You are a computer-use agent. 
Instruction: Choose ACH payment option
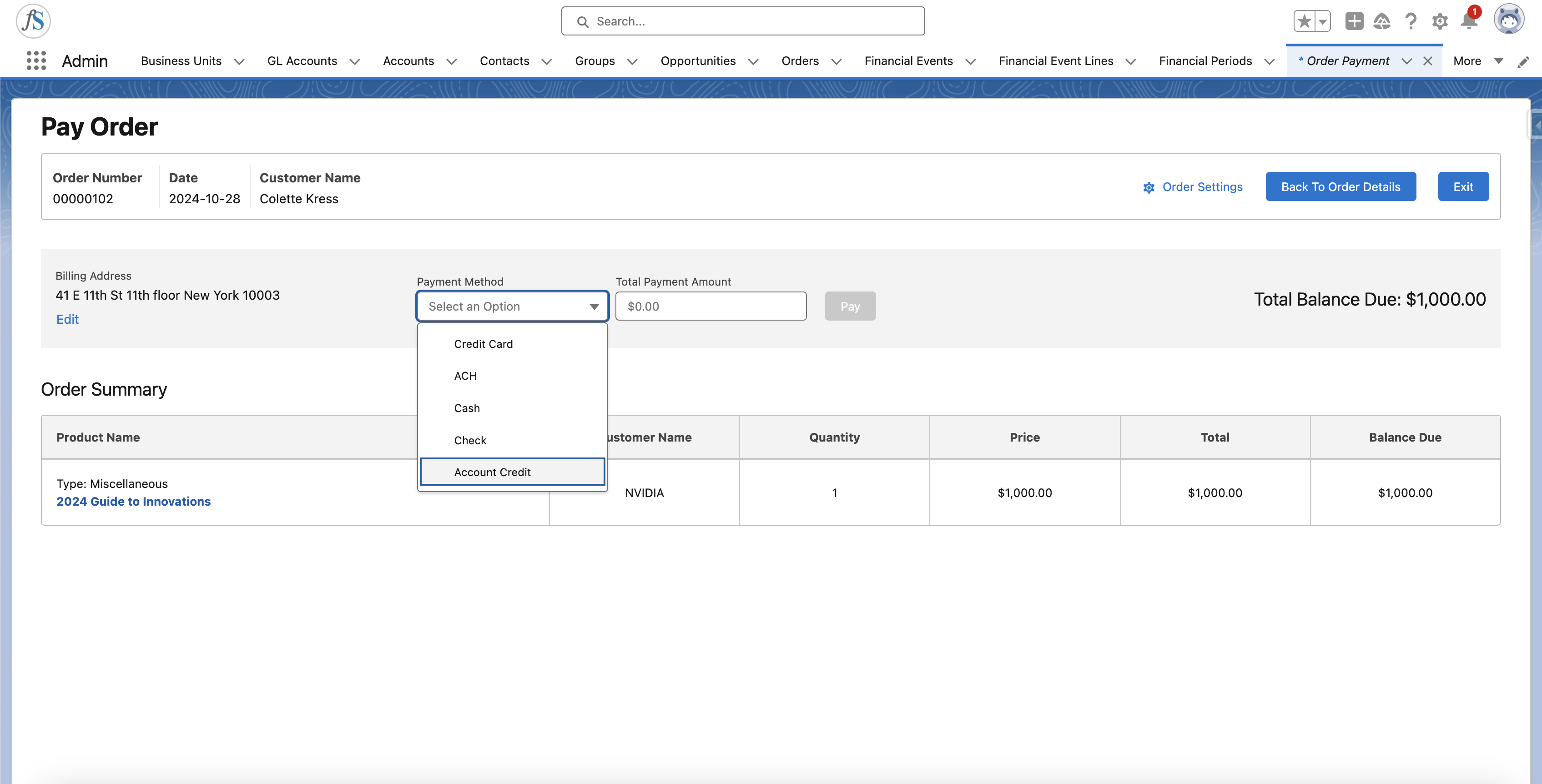click(x=512, y=376)
